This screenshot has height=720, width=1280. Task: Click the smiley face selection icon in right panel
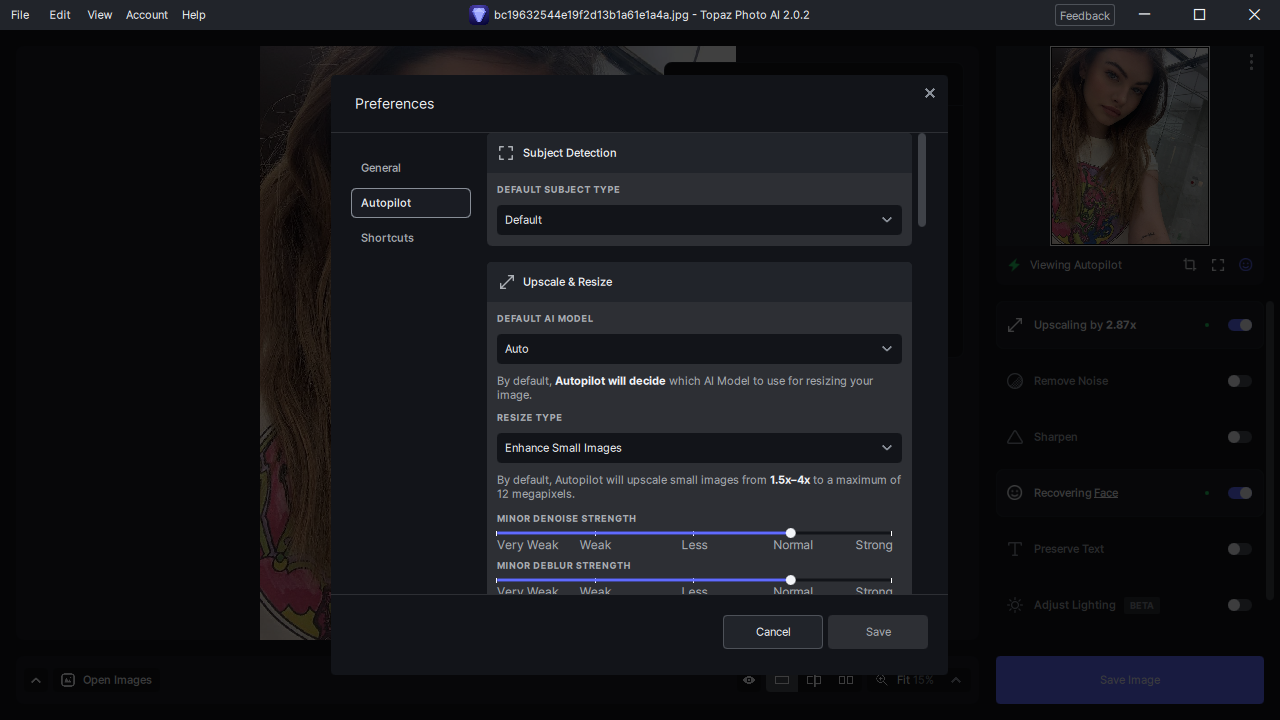click(1246, 265)
